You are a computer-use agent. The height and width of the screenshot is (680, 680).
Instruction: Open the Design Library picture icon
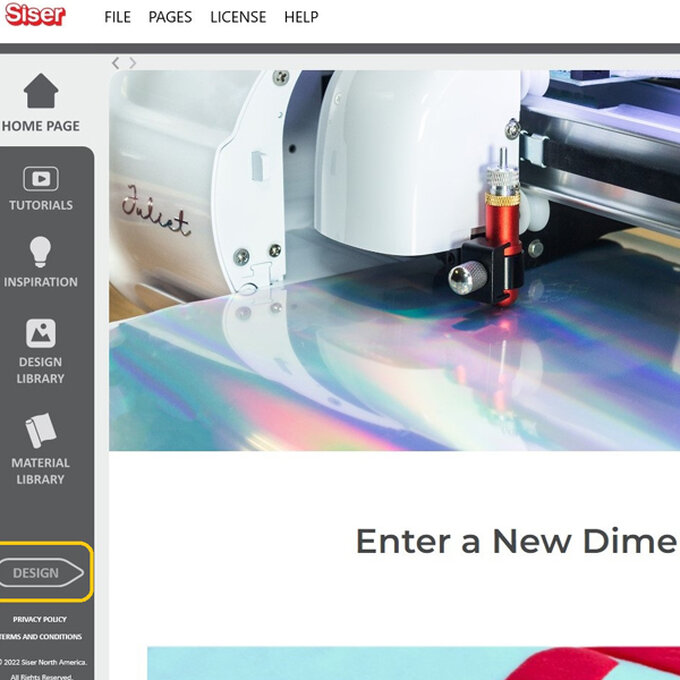click(x=41, y=333)
